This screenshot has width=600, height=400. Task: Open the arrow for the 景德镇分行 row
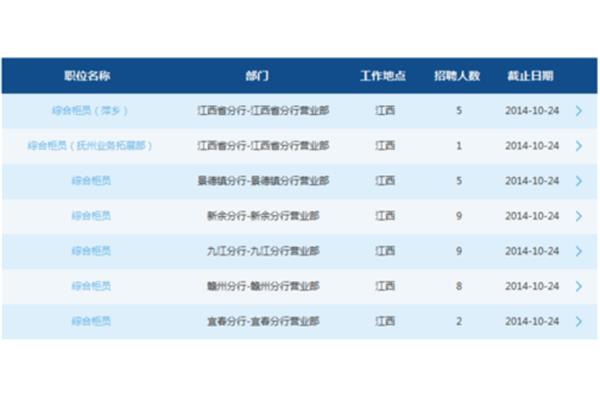click(579, 181)
